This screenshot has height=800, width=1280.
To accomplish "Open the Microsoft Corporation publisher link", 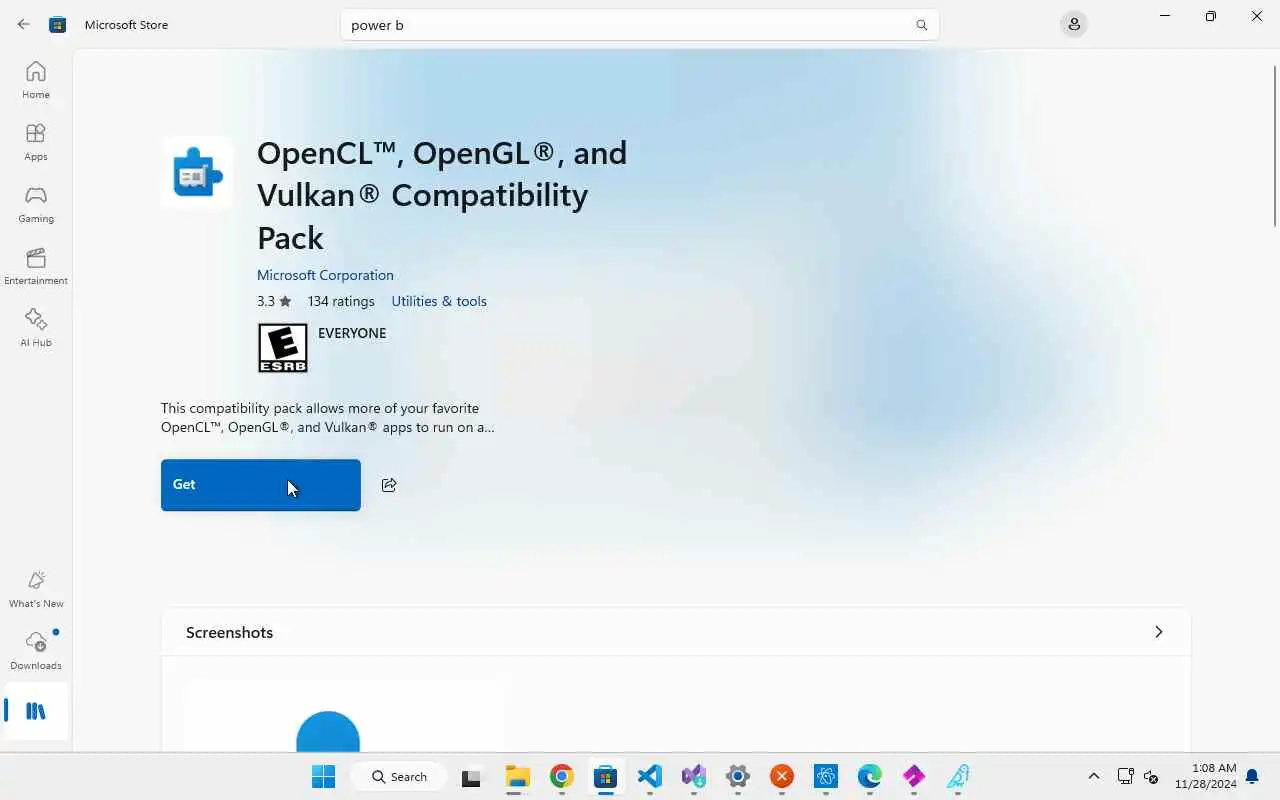I will 325,275.
